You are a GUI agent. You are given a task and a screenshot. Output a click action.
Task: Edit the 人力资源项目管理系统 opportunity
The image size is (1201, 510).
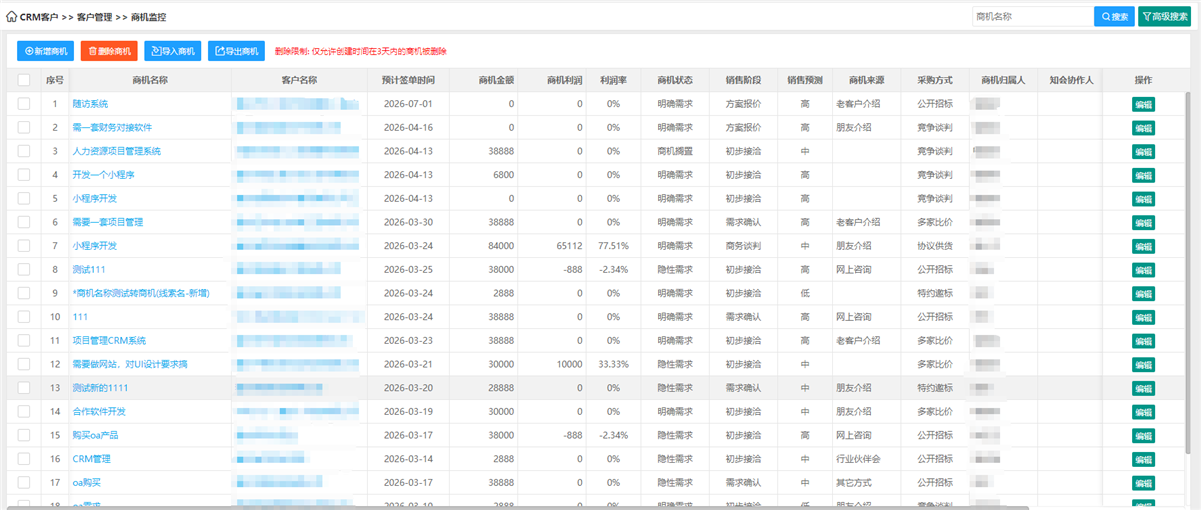[x=1143, y=151]
